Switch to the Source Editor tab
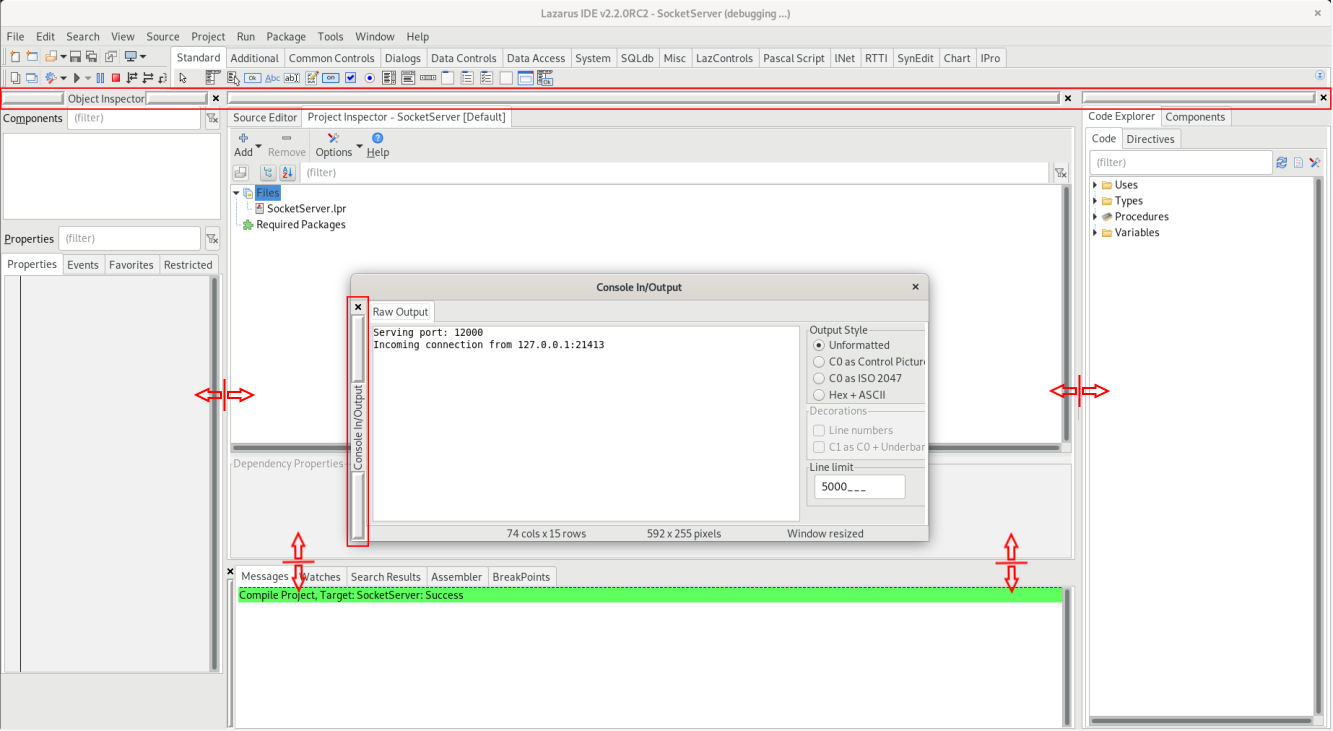This screenshot has height=731, width=1333. coord(265,117)
